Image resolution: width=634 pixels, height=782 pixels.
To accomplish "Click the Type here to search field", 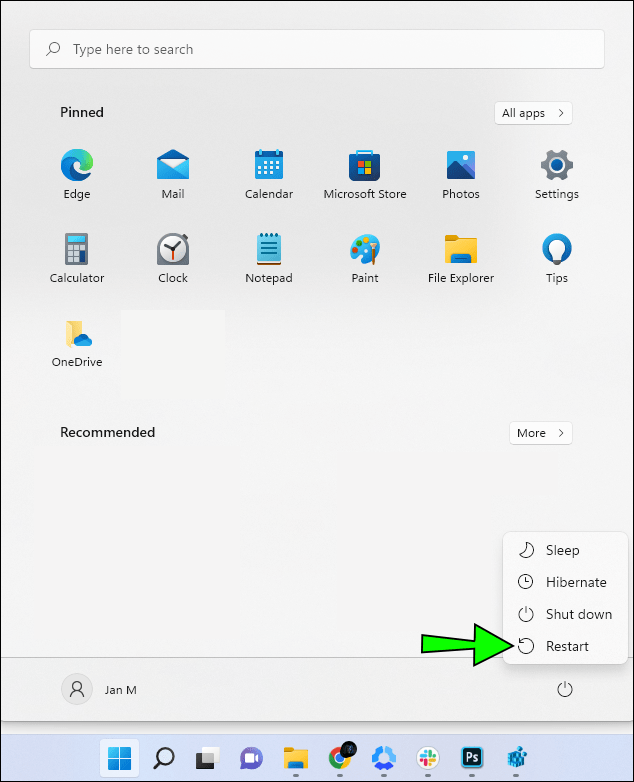I will (317, 49).
